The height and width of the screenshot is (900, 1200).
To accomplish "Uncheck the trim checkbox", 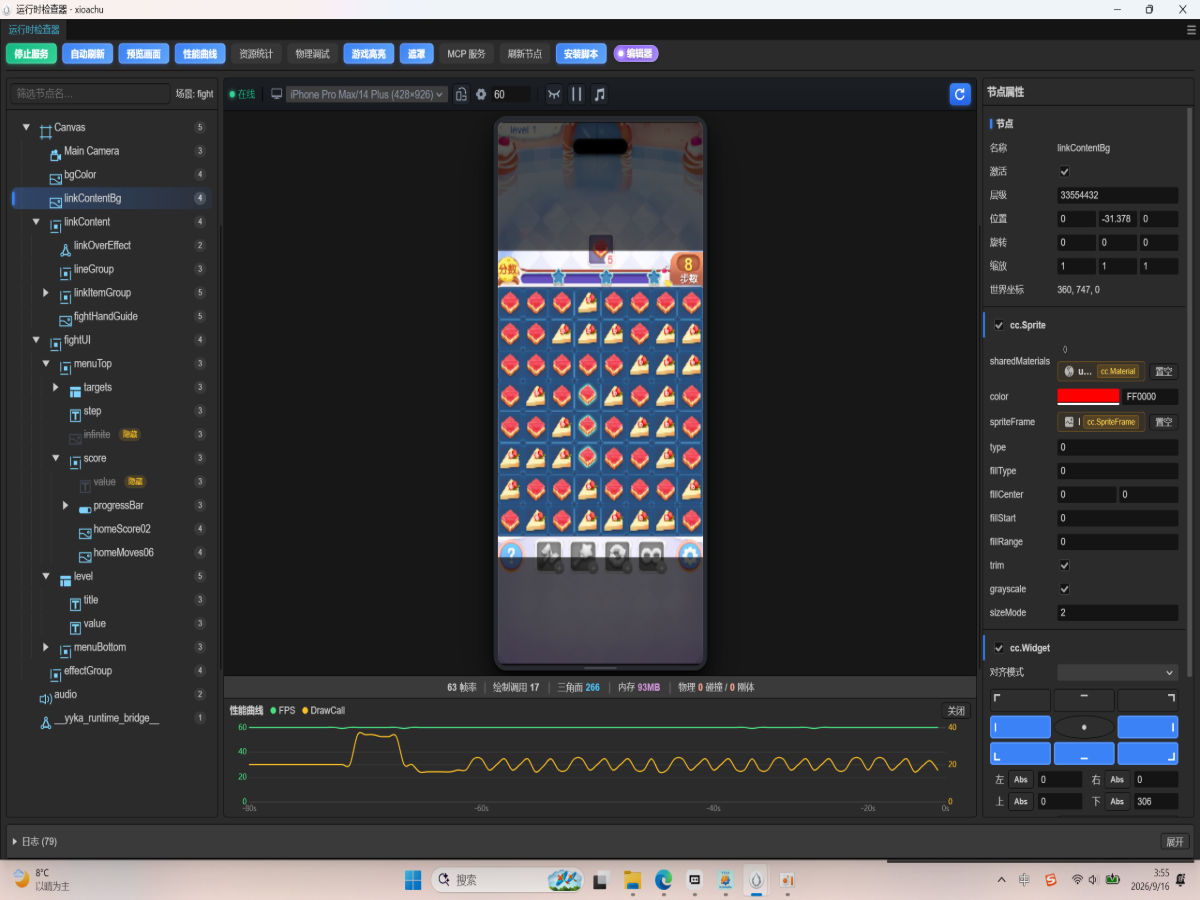I will tap(1064, 565).
